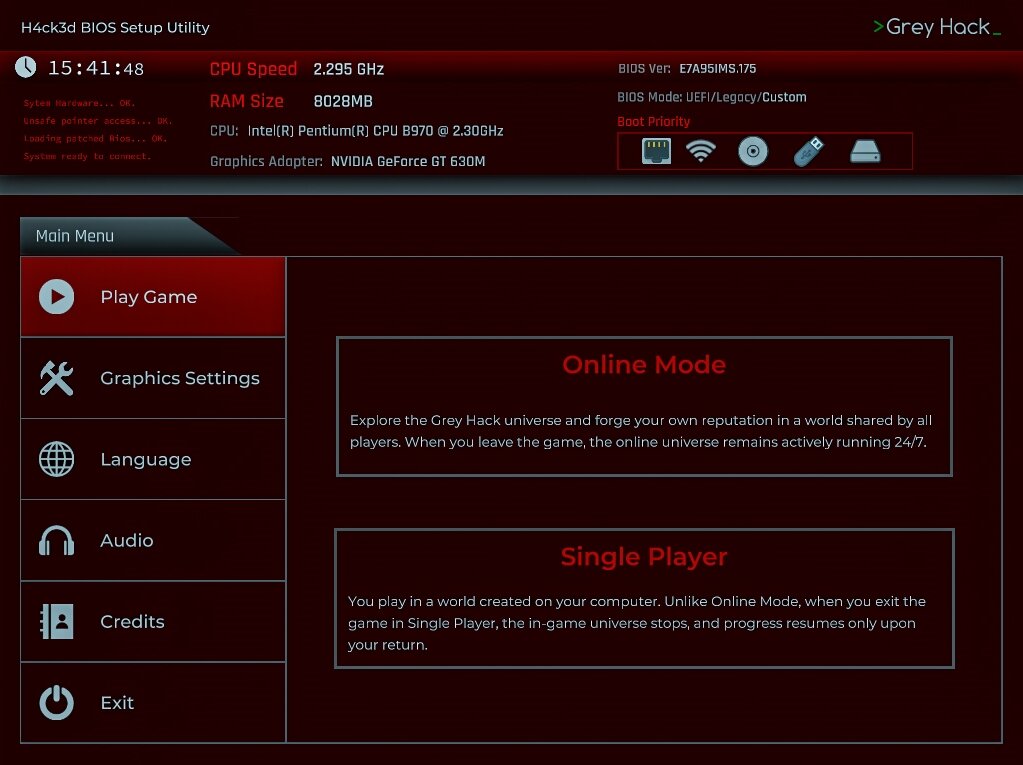Image resolution: width=1023 pixels, height=765 pixels.
Task: Open the Audio menu entry
Action: 153,541
